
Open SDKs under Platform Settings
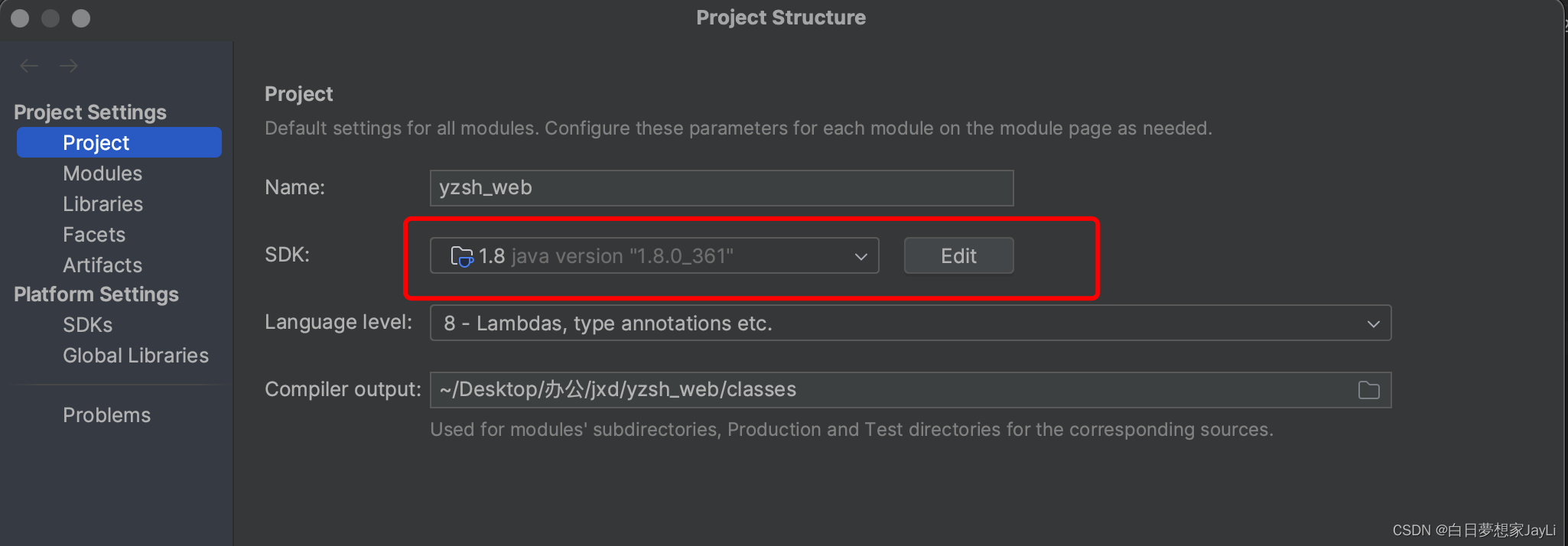(87, 325)
